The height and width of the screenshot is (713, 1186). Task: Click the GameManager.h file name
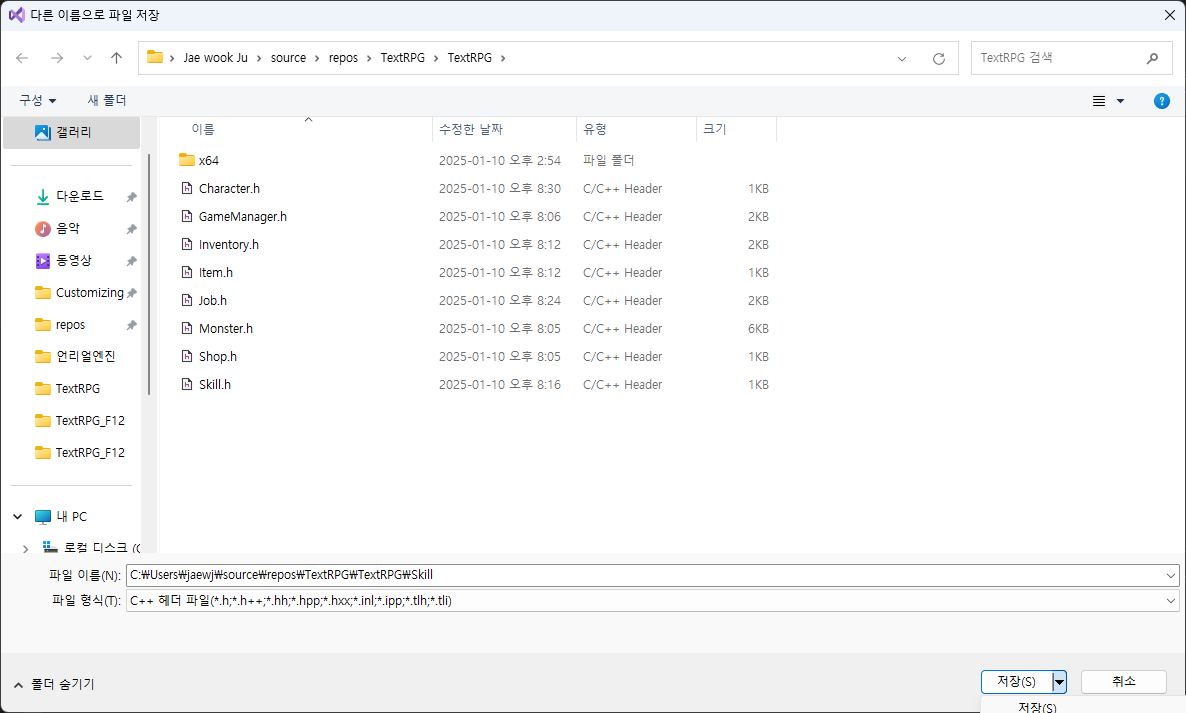click(243, 216)
